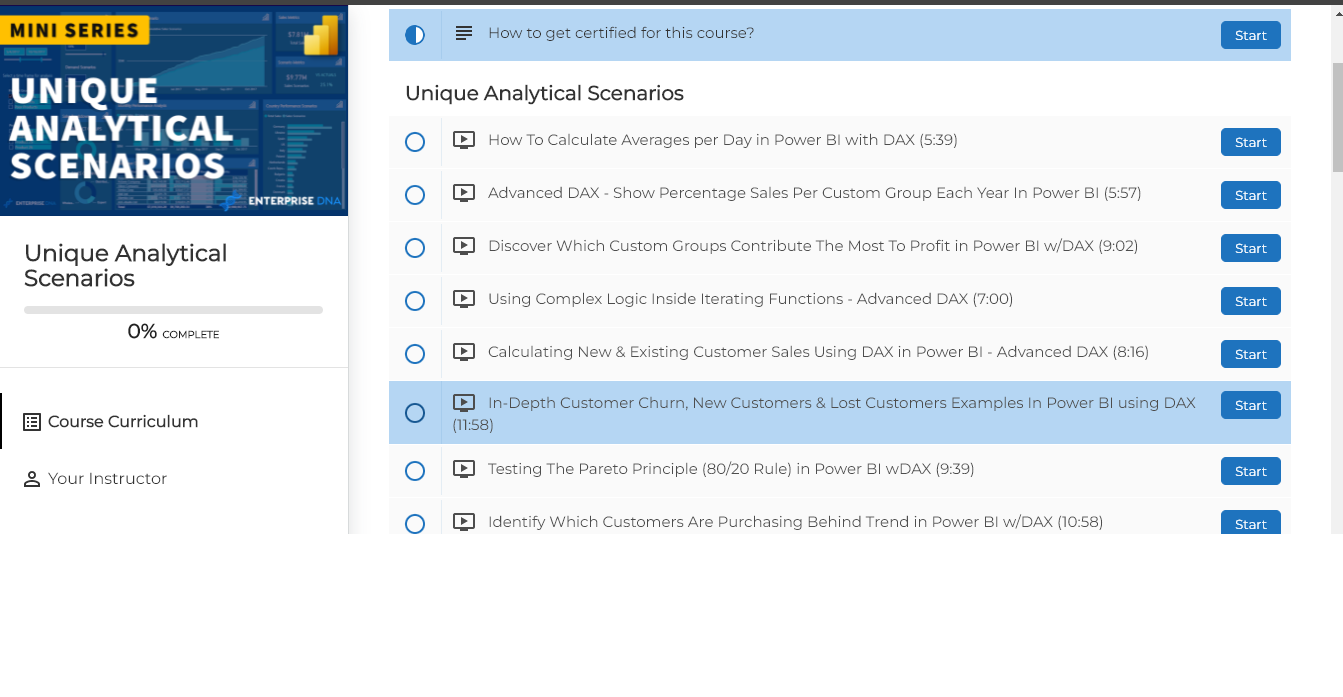Start Averages per Day in Power BI lesson
1343x697 pixels.
(x=1250, y=142)
